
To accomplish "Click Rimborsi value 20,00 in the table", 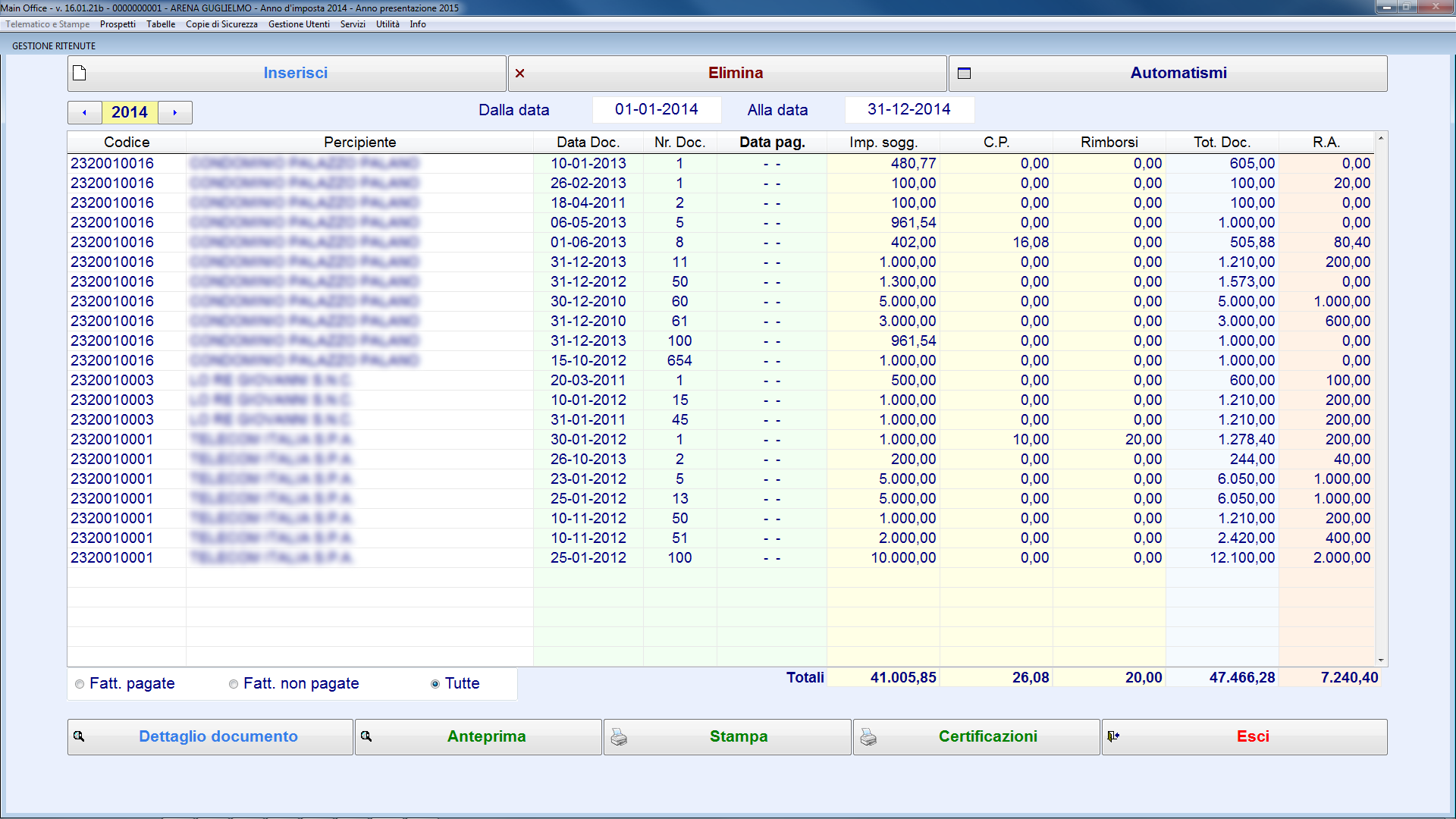I will coord(1144,440).
